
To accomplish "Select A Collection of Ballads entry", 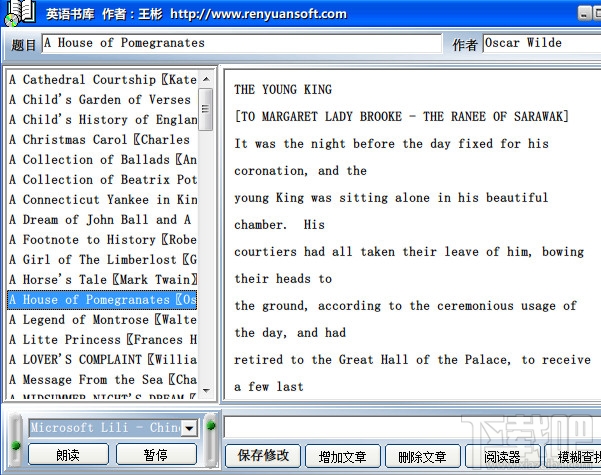I will tap(103, 159).
